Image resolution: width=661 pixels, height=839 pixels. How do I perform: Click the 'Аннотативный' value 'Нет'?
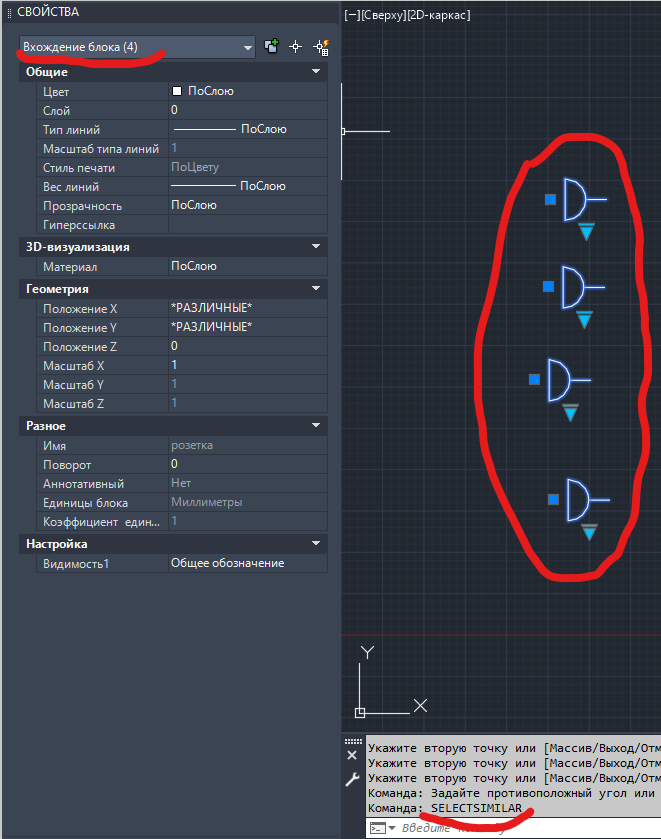point(248,483)
